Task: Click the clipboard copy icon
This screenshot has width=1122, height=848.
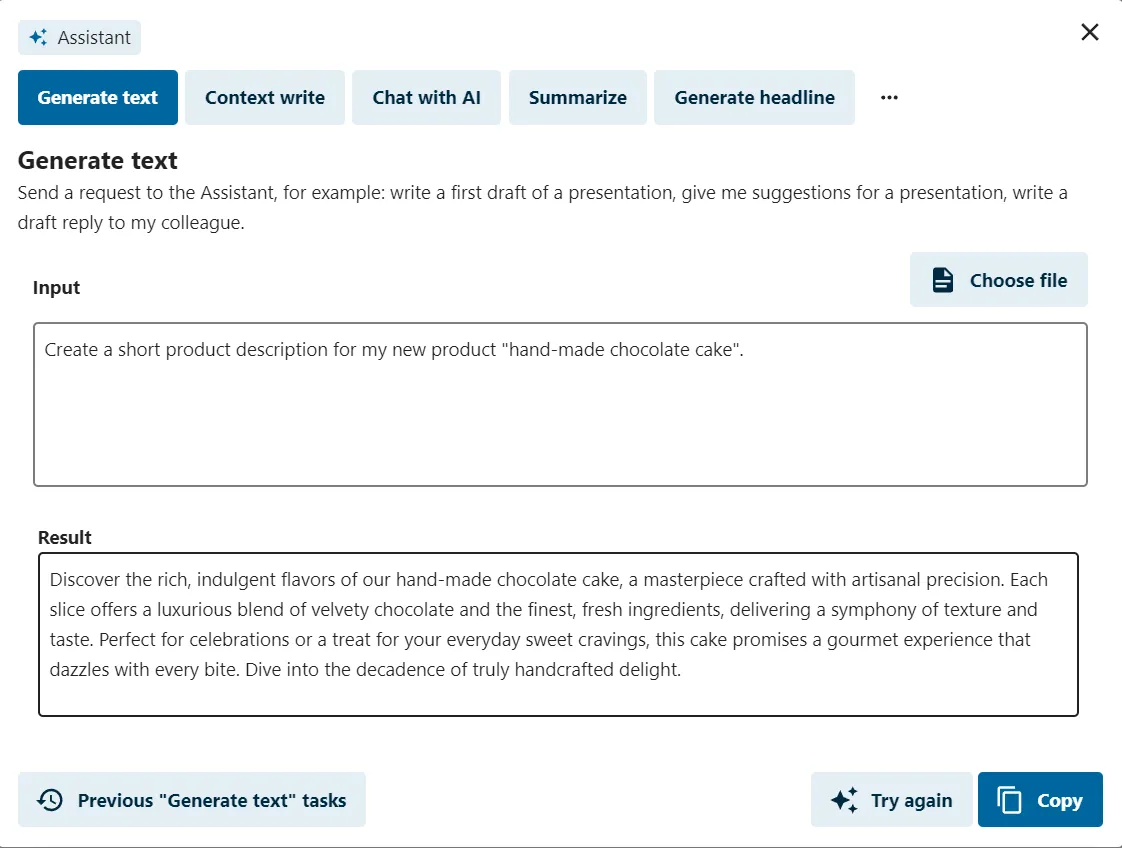Action: [1009, 800]
